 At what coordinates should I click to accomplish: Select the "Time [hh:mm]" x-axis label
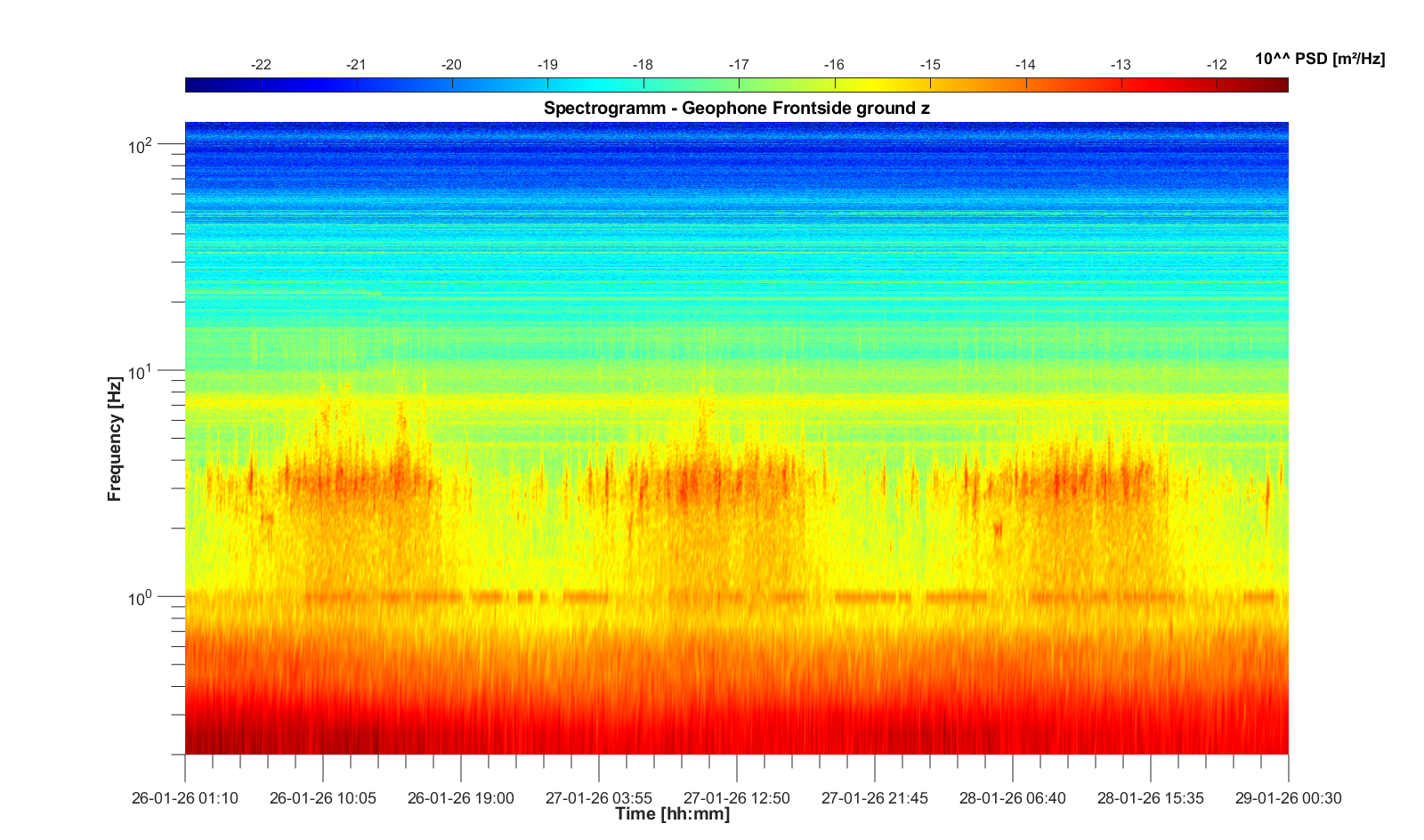pyautogui.click(x=672, y=814)
